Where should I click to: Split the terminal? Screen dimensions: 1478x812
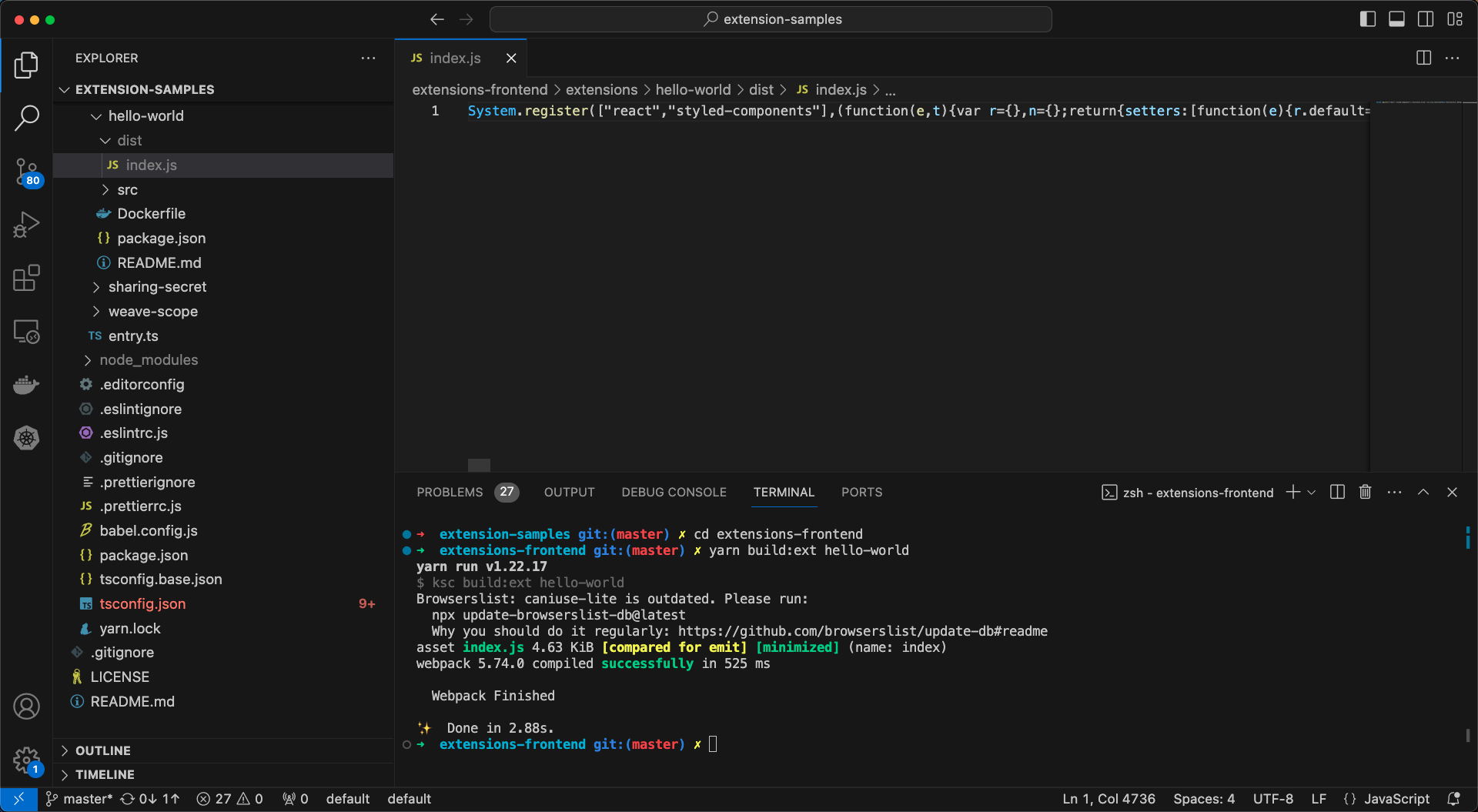pos(1337,492)
